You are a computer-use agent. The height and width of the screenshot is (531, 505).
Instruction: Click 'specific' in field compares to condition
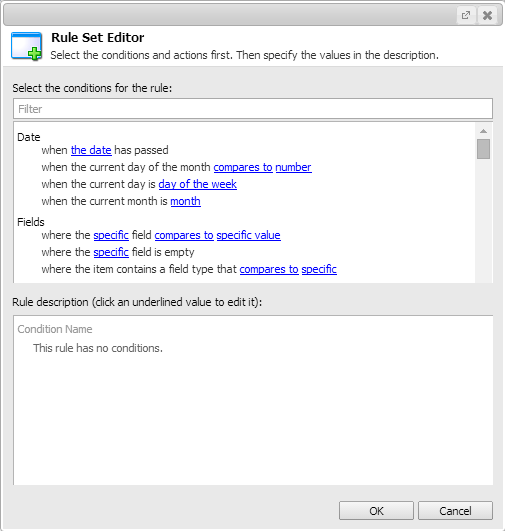pos(111,235)
